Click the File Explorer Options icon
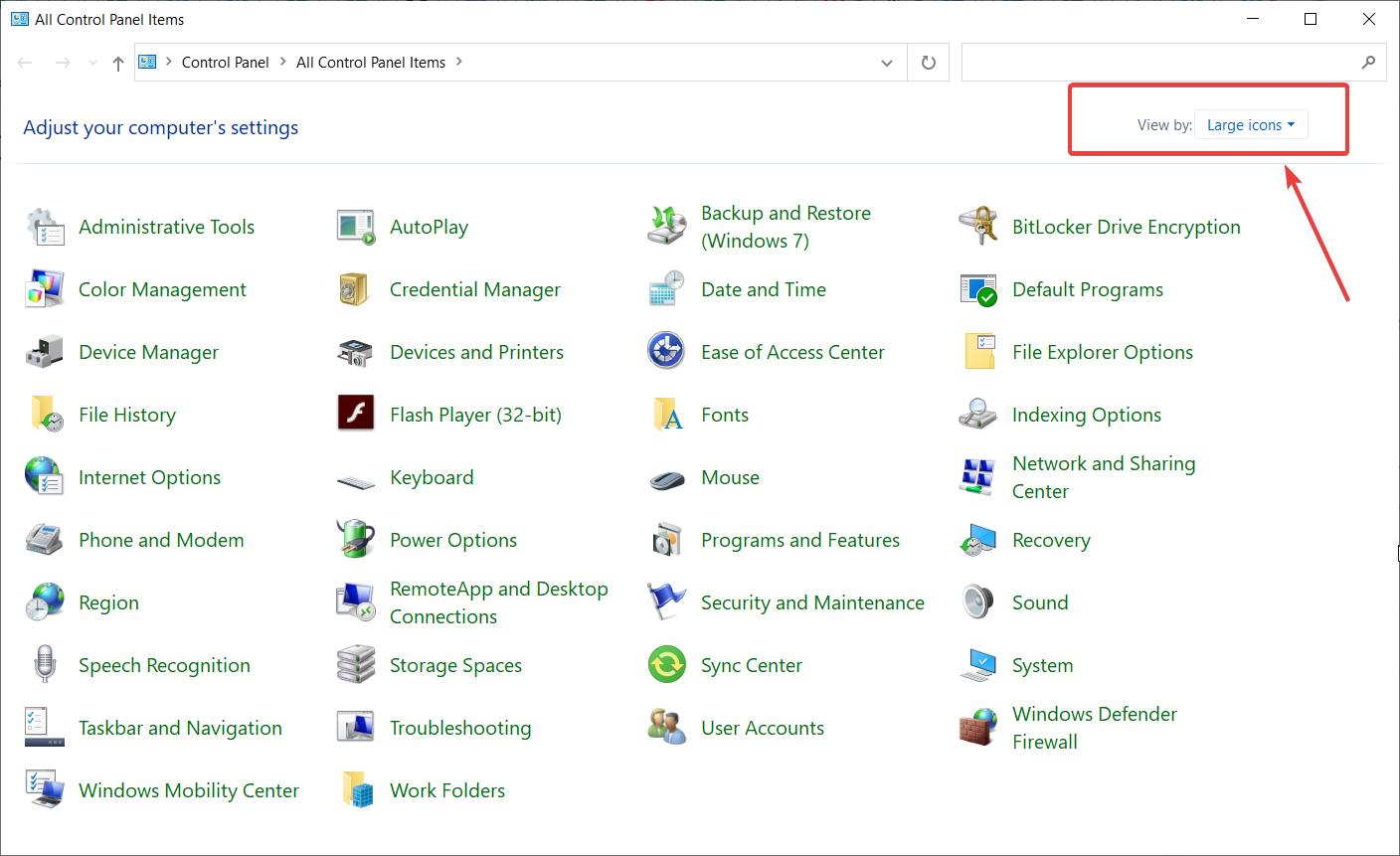 pyautogui.click(x=978, y=352)
